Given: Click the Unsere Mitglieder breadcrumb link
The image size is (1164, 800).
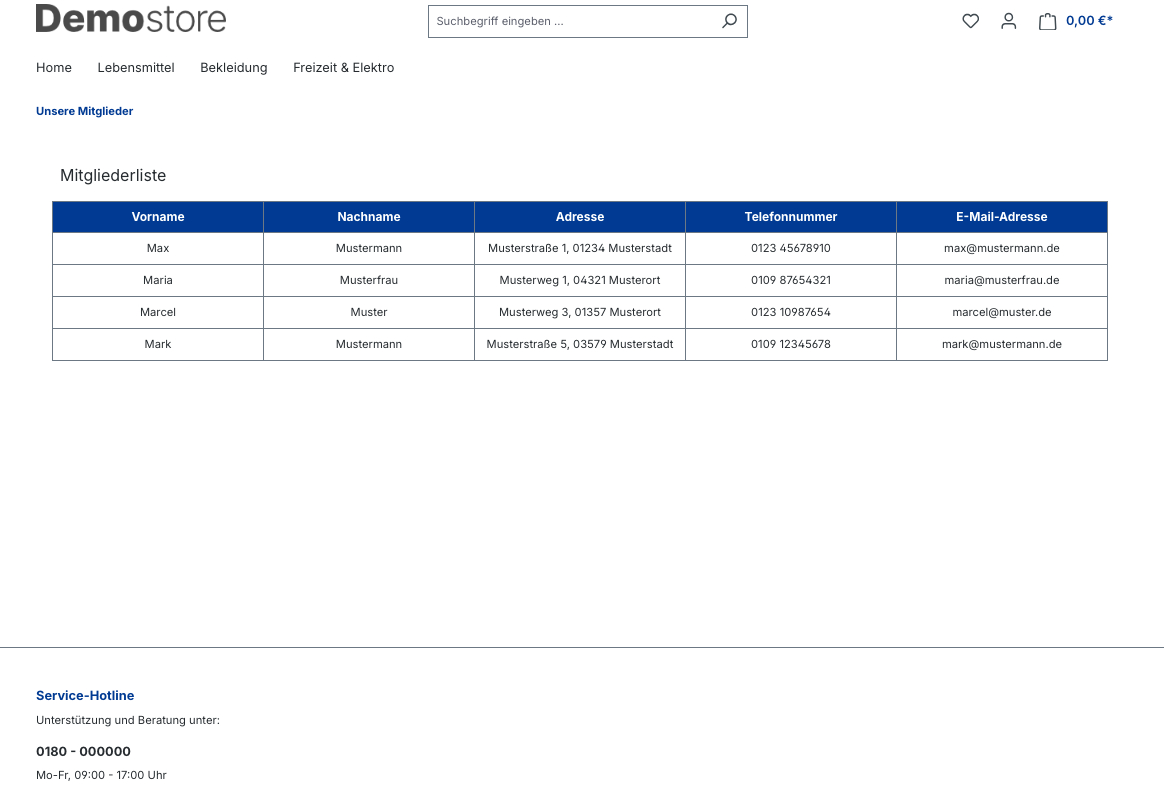Looking at the screenshot, I should [x=84, y=111].
